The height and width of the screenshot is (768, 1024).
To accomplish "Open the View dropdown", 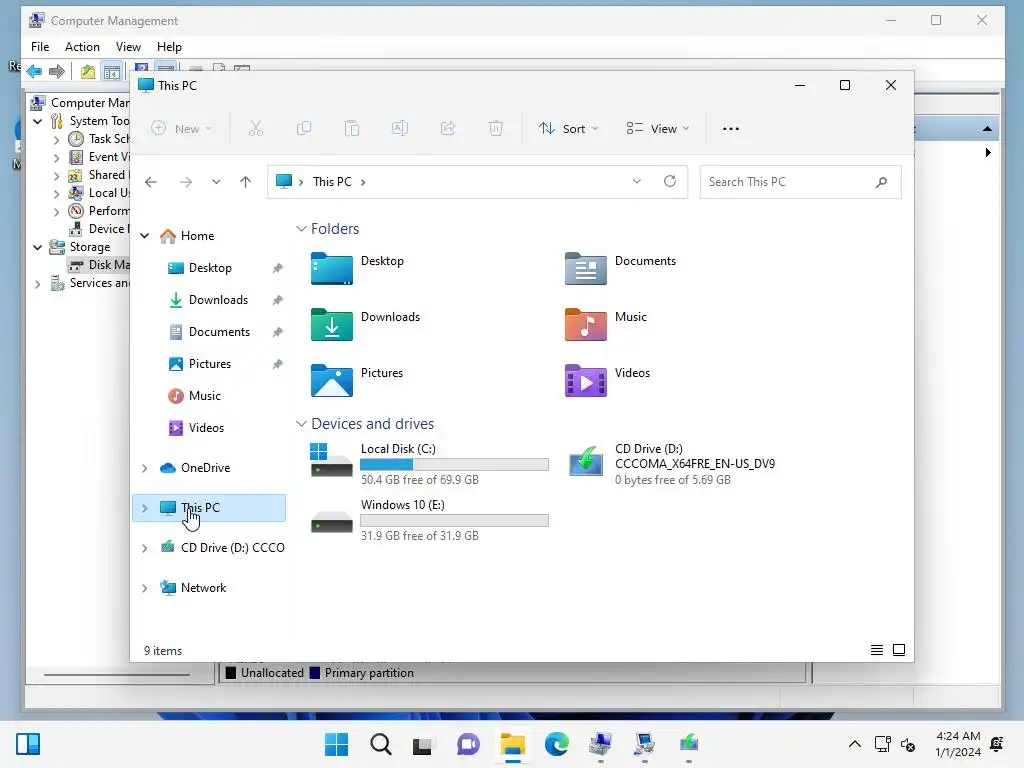I will coord(658,129).
